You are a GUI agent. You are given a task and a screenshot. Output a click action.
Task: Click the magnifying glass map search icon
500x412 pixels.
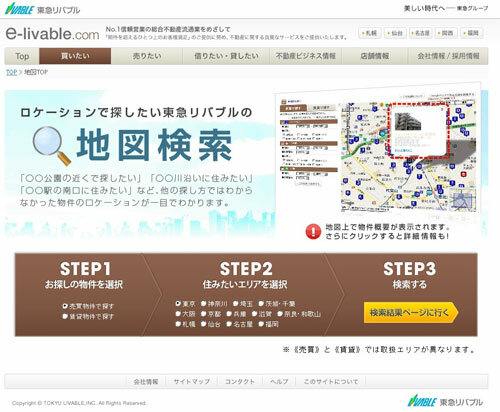click(x=52, y=146)
